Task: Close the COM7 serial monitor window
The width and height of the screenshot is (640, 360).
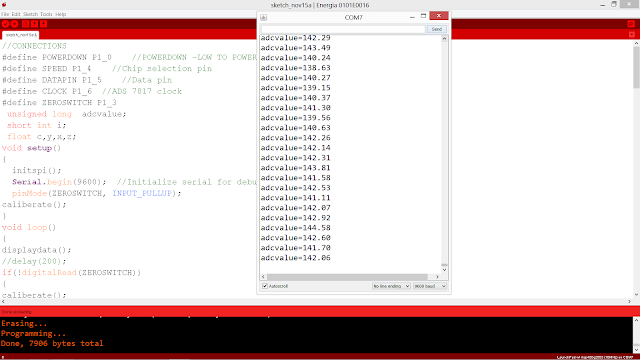Action: pyautogui.click(x=439, y=16)
